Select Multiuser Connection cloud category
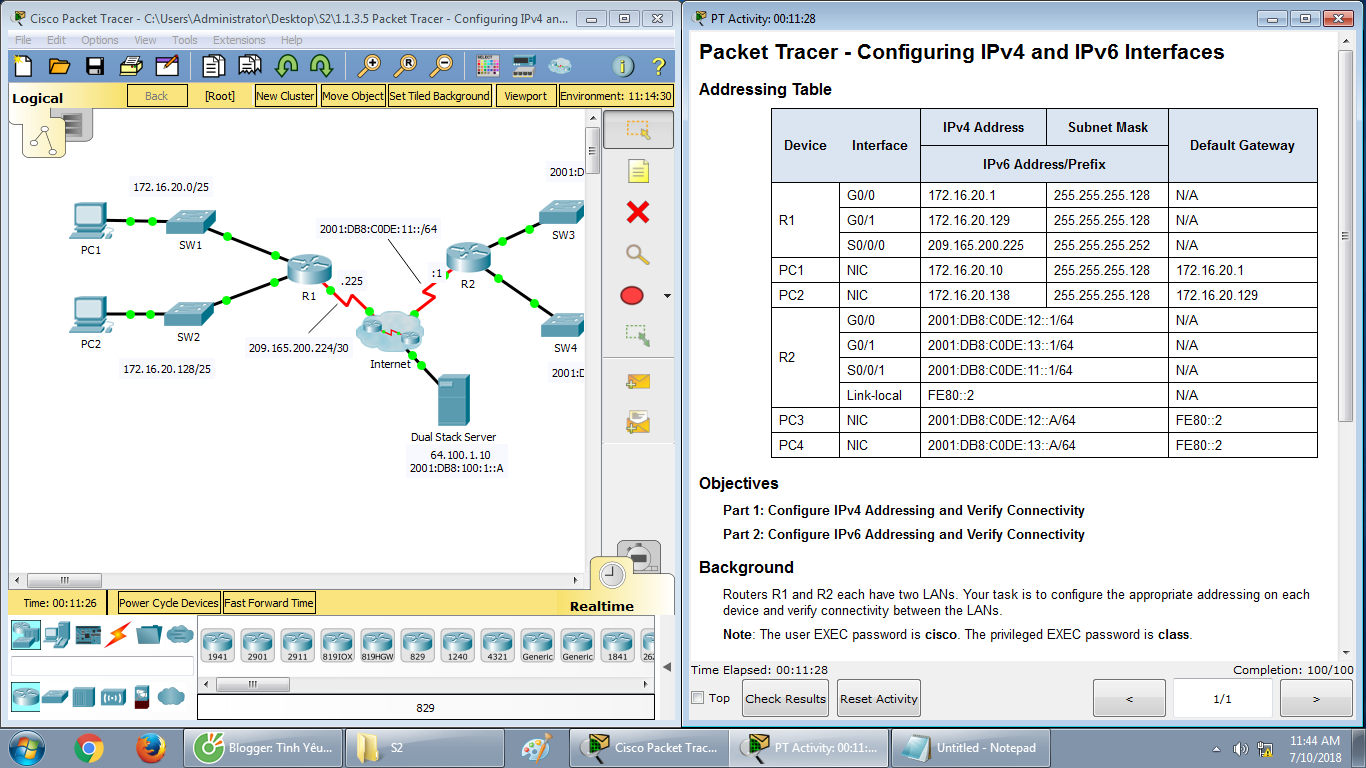 coord(180,634)
